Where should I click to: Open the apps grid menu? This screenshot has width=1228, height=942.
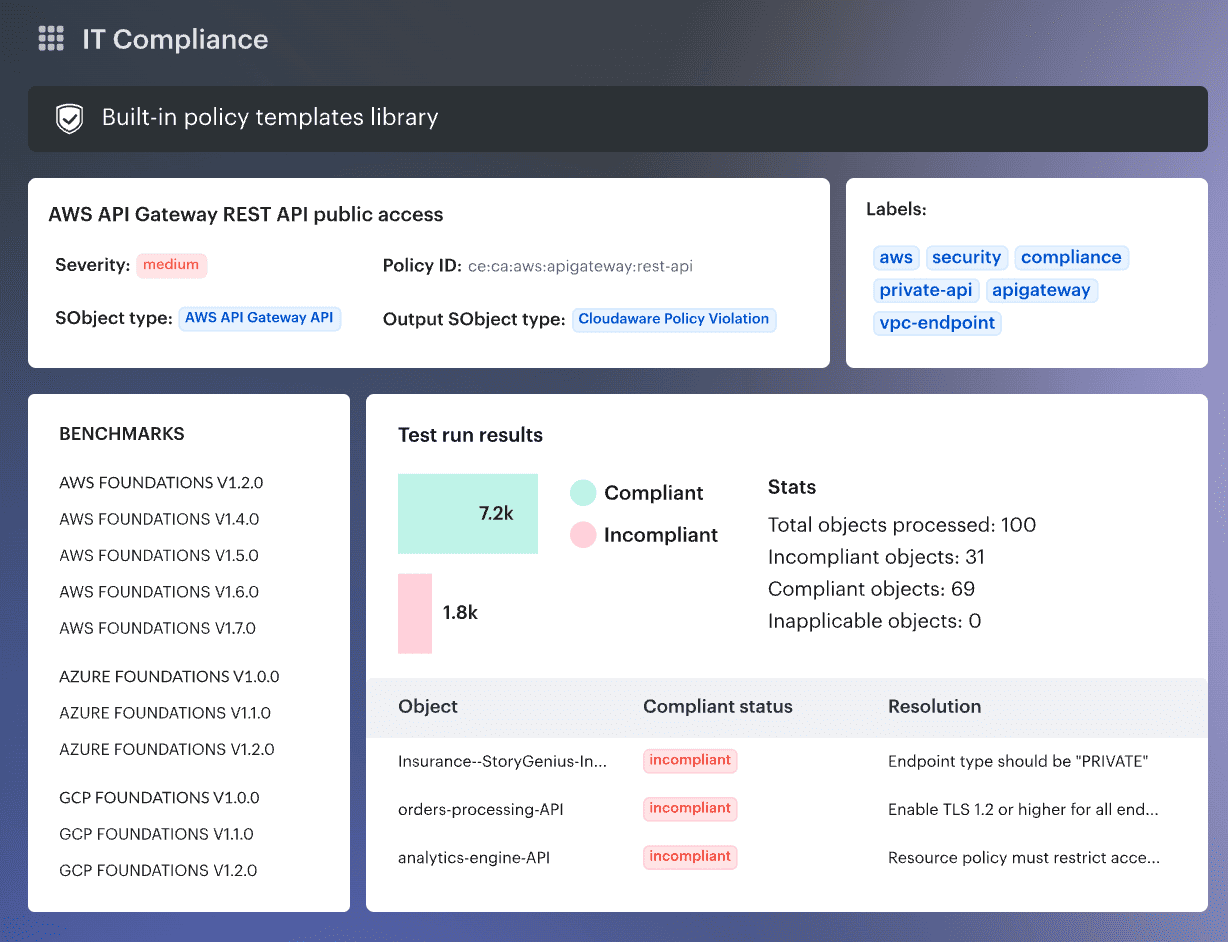click(x=50, y=40)
